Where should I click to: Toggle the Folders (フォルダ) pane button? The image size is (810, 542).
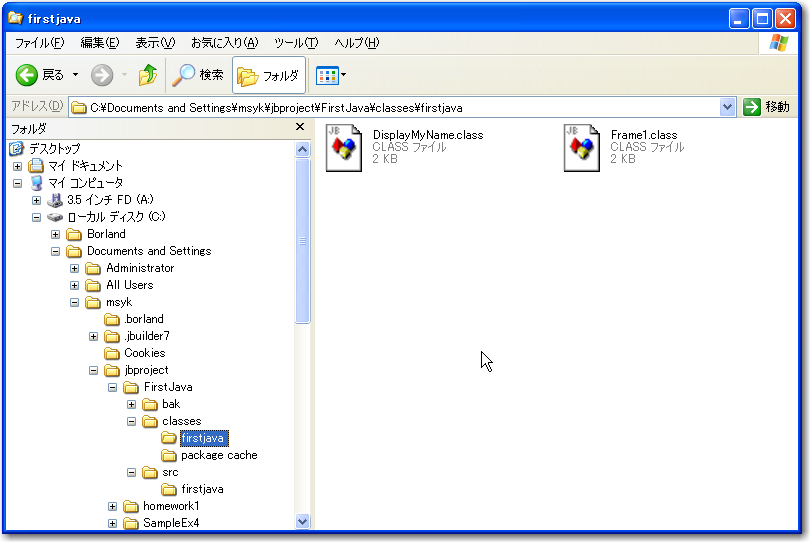tap(269, 75)
